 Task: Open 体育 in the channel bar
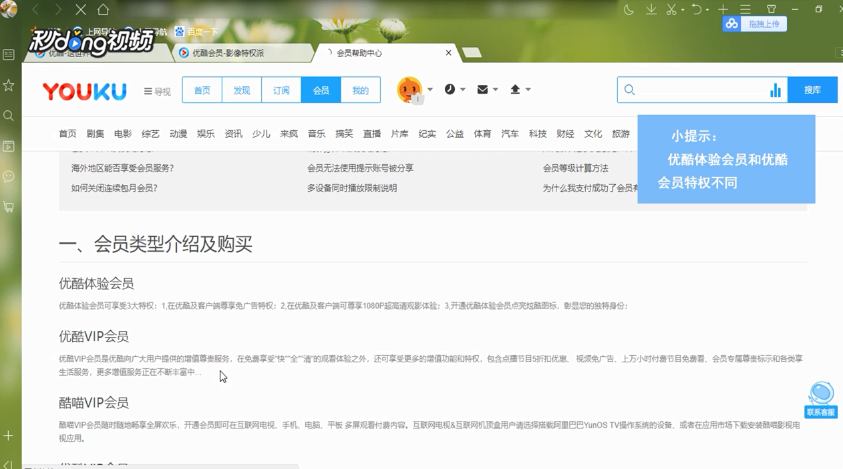point(482,133)
